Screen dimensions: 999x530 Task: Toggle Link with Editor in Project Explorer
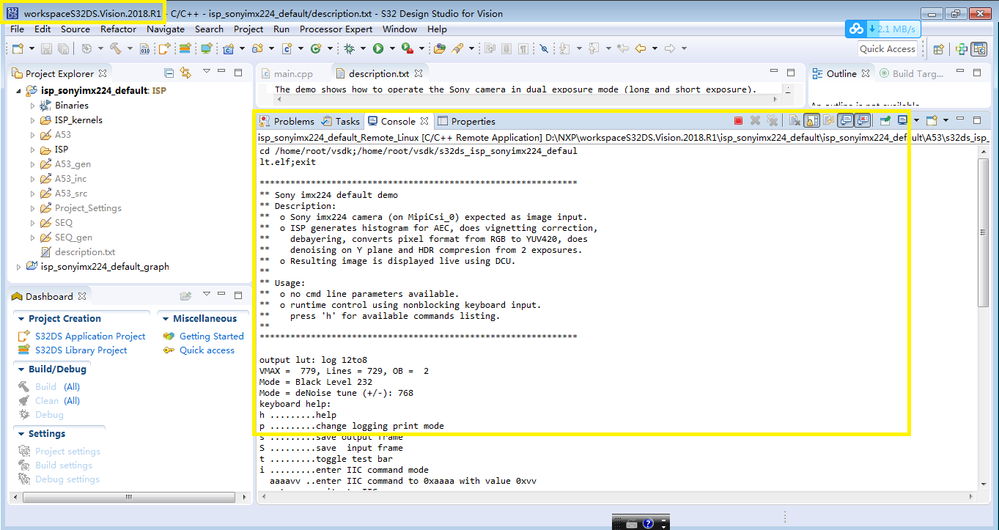(x=185, y=73)
